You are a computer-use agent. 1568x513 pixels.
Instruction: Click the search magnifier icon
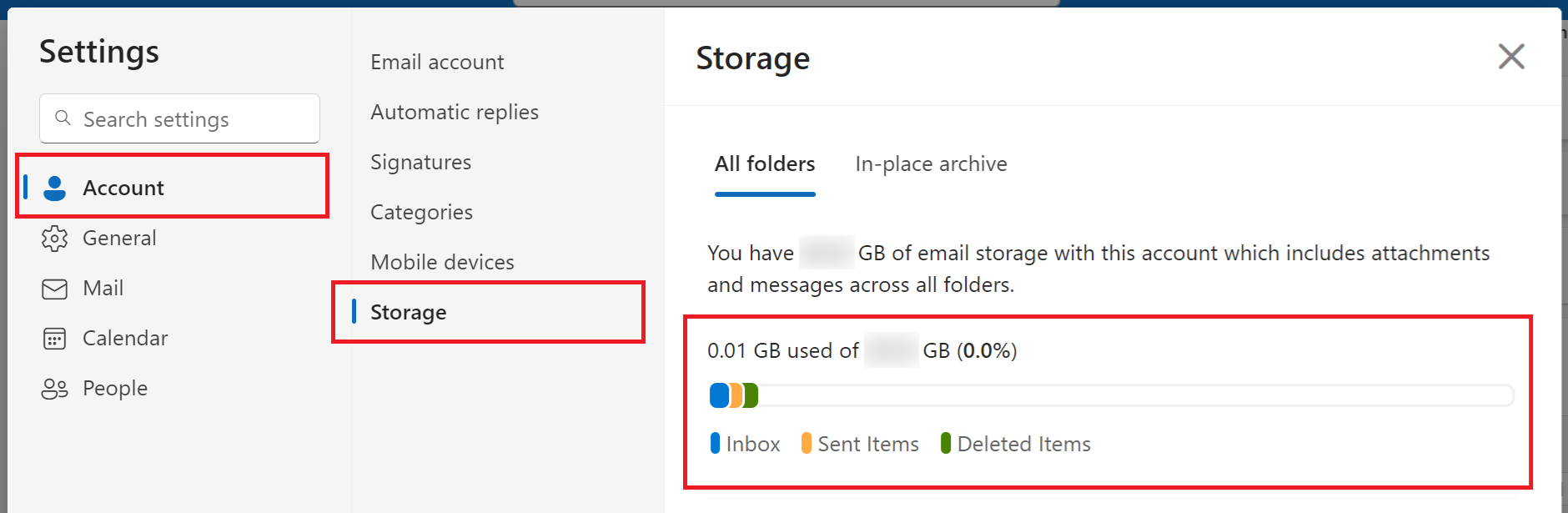point(63,118)
